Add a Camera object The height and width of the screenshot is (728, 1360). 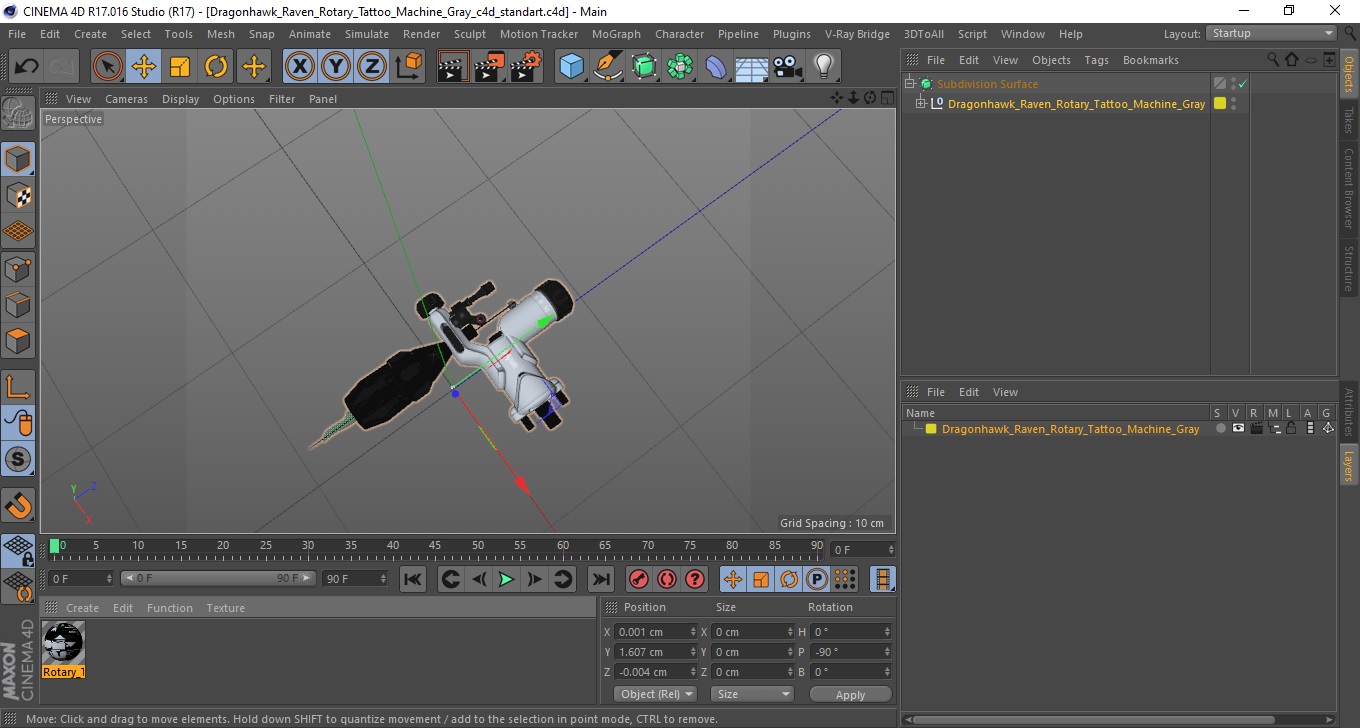tap(788, 67)
